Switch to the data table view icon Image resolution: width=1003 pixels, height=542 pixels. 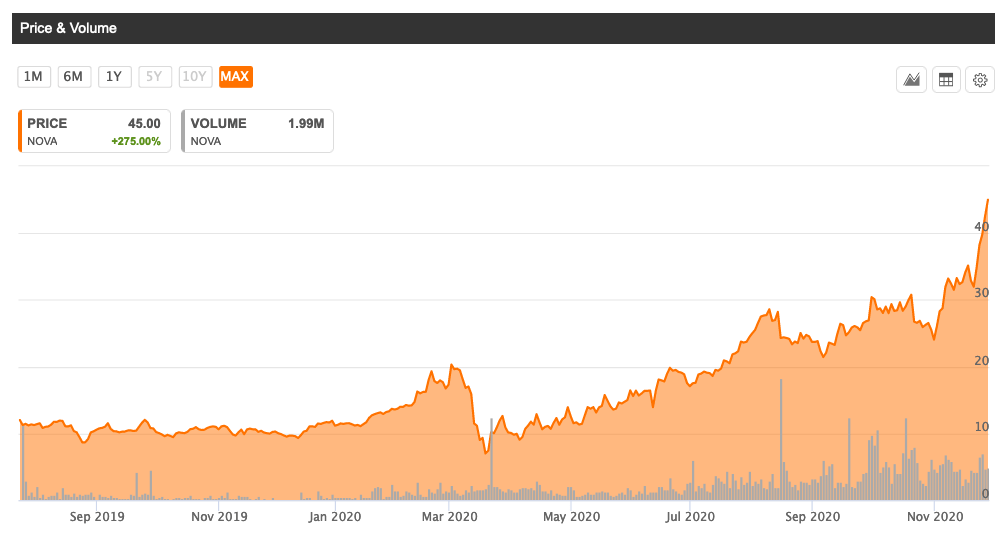946,80
